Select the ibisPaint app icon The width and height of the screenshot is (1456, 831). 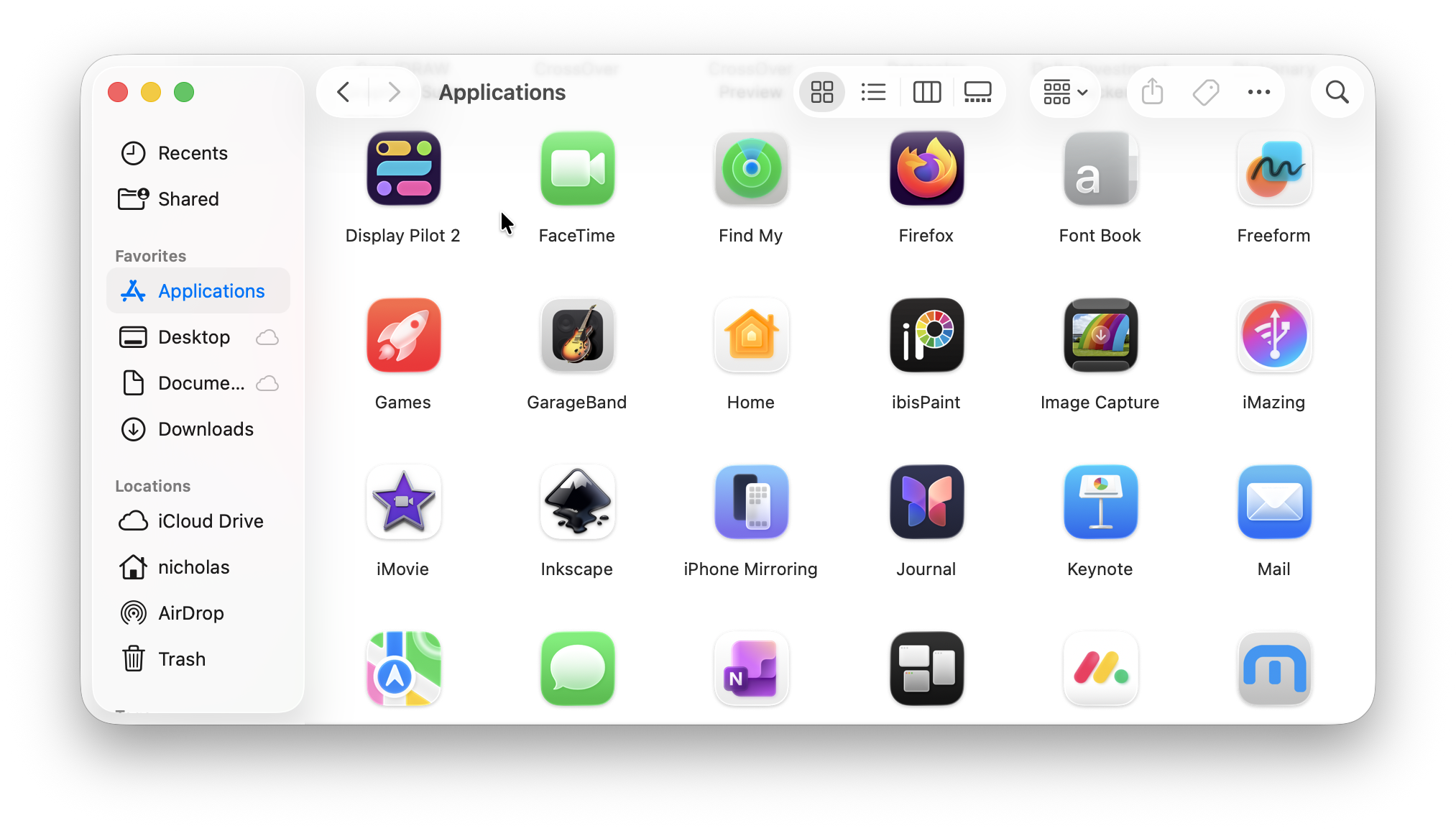click(926, 336)
